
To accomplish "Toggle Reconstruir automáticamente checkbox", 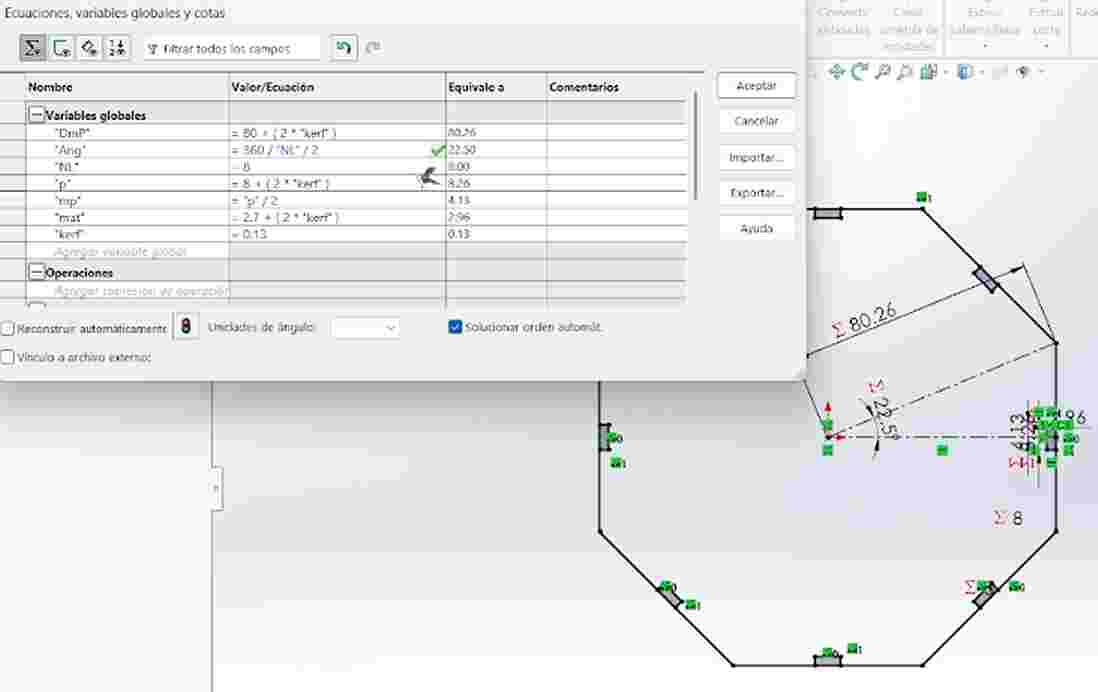I will pos(8,328).
